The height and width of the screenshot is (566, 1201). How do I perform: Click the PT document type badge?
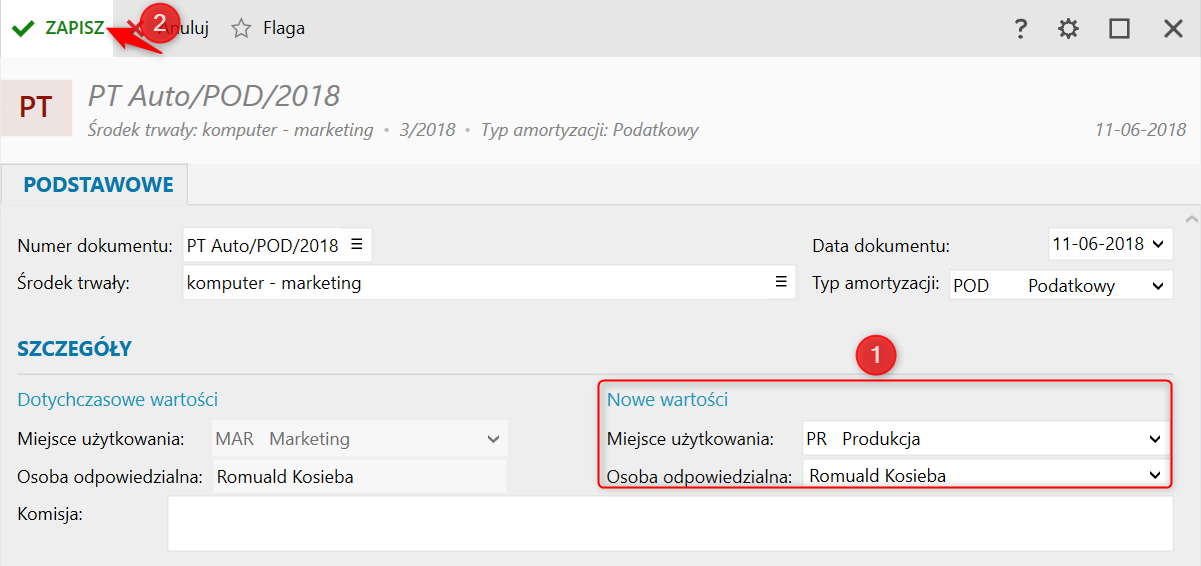click(x=36, y=107)
